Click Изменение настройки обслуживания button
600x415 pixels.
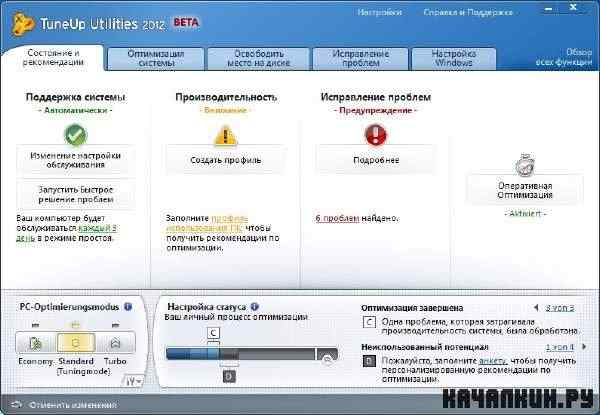tap(75, 160)
